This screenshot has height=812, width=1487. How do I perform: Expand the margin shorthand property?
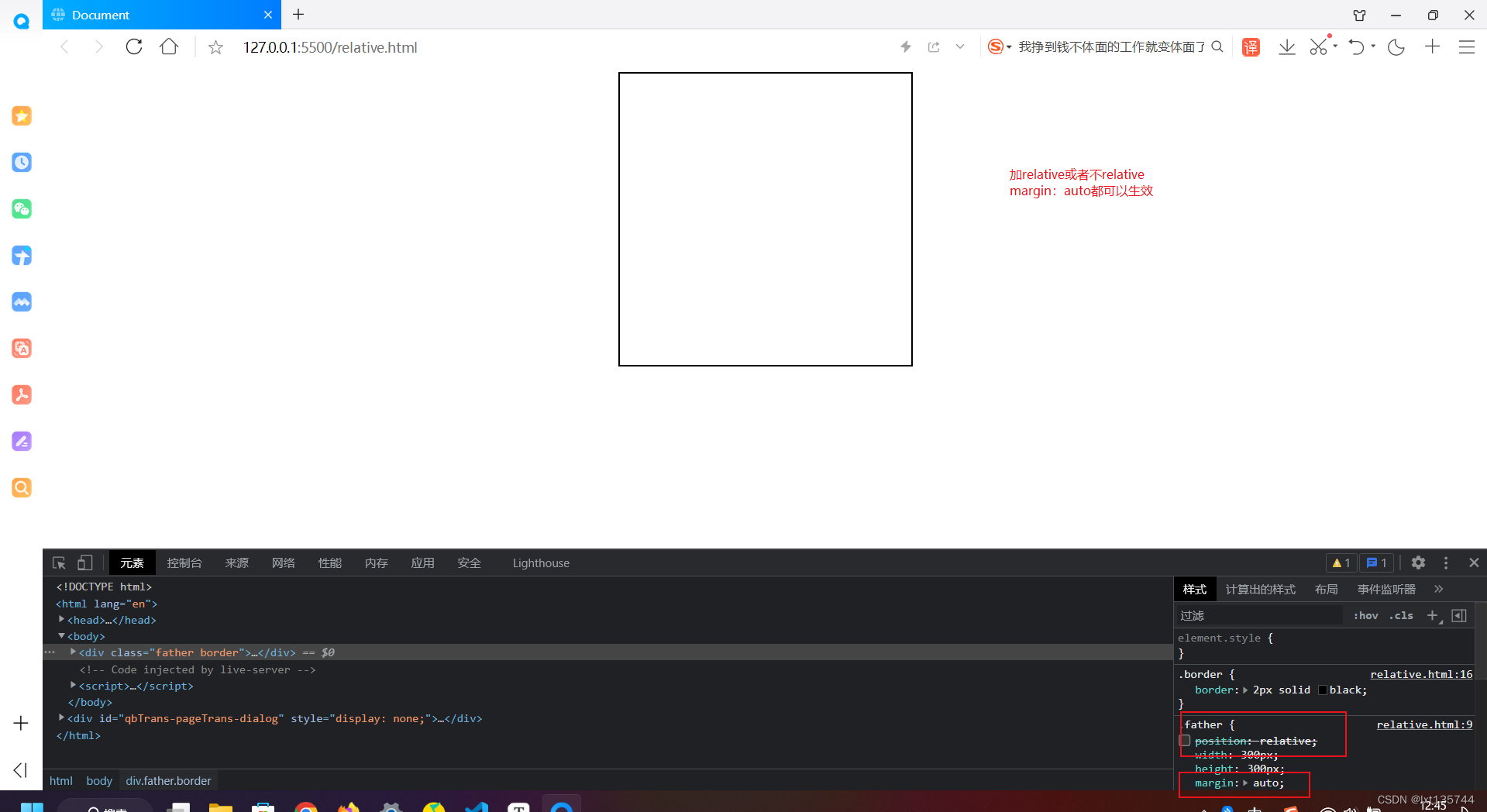pyautogui.click(x=1245, y=783)
